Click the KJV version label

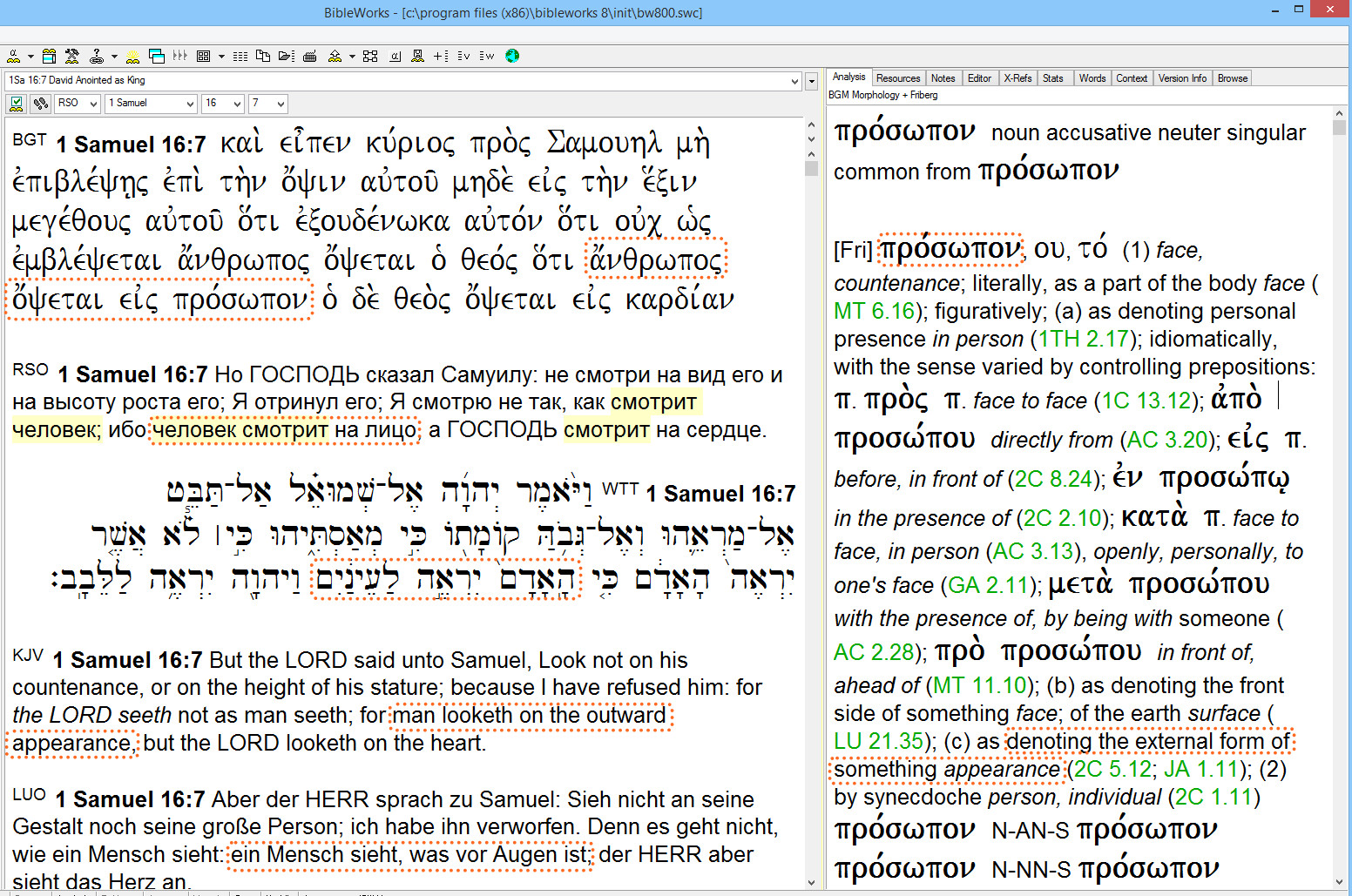[x=28, y=655]
